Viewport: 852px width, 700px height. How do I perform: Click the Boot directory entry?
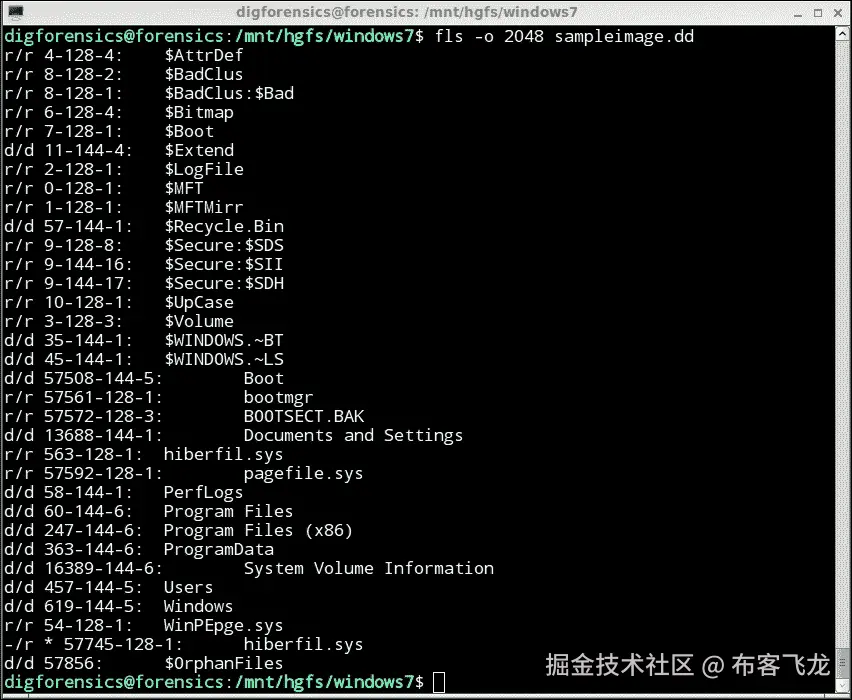(264, 379)
